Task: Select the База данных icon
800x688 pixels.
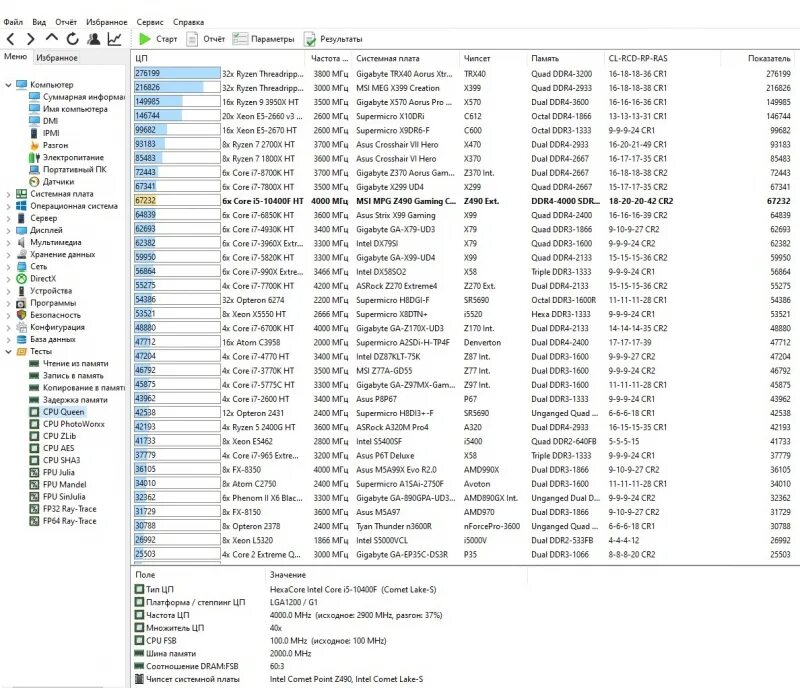Action: click(x=21, y=339)
